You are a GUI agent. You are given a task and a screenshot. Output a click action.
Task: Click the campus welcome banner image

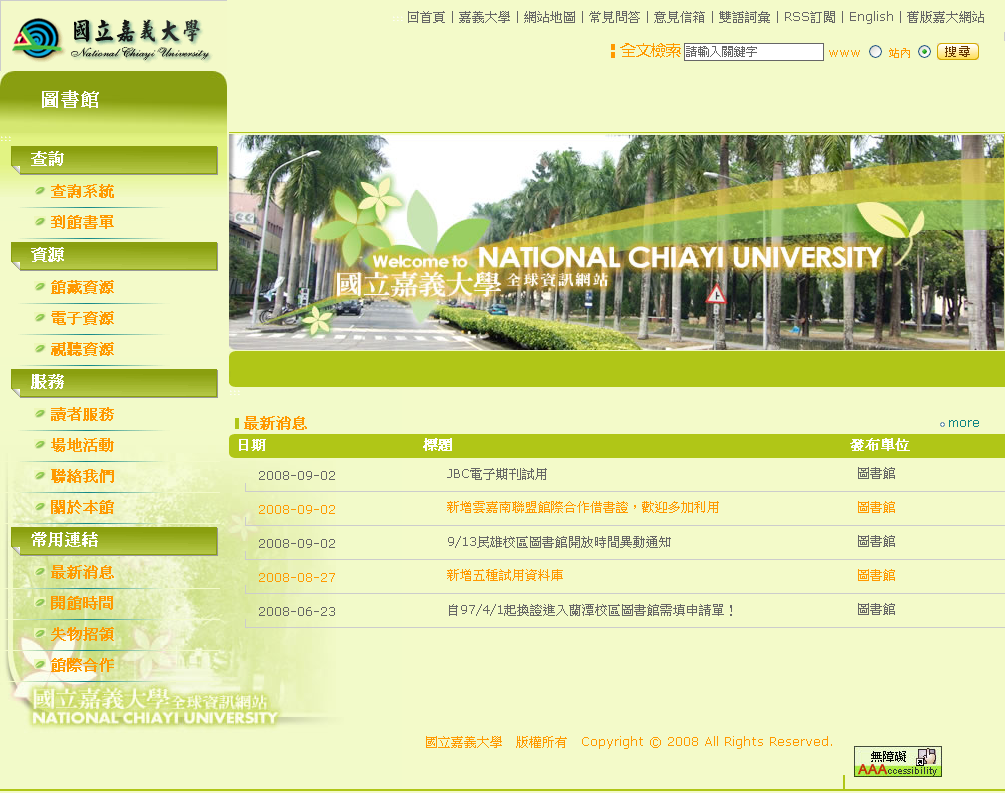(617, 242)
